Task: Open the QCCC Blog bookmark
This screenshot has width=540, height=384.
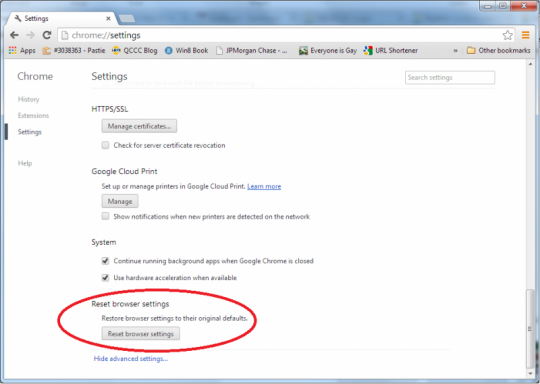Action: pyautogui.click(x=135, y=51)
